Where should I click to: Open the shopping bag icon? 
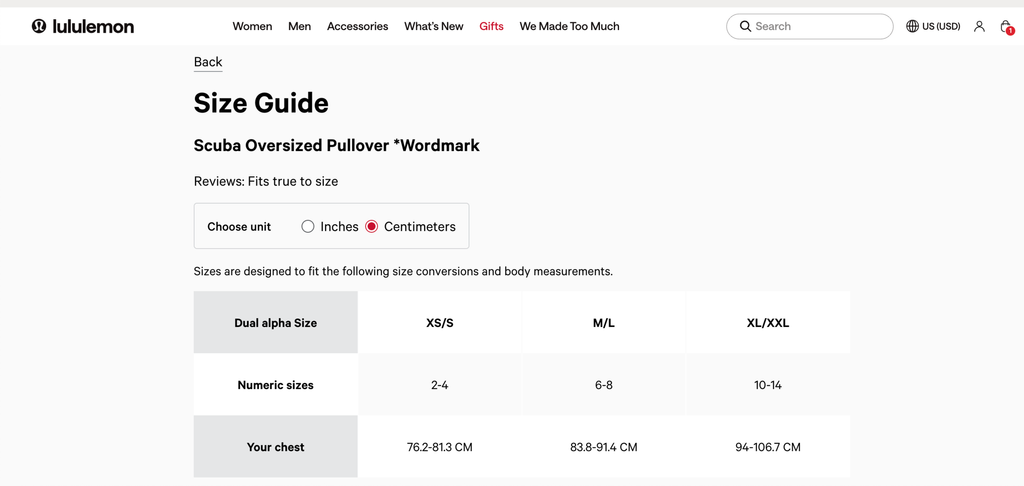click(1006, 27)
